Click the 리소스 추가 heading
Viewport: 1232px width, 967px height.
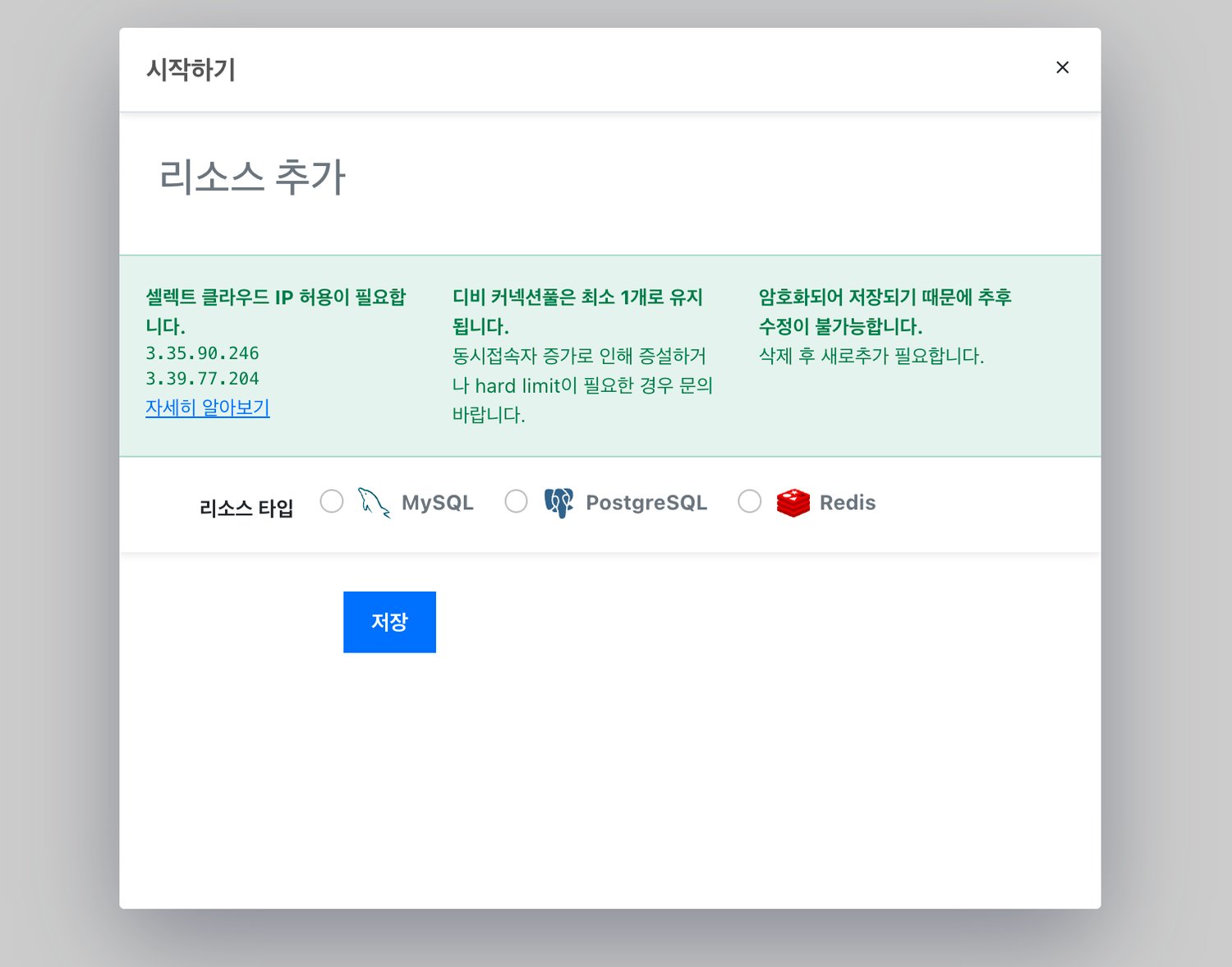253,177
